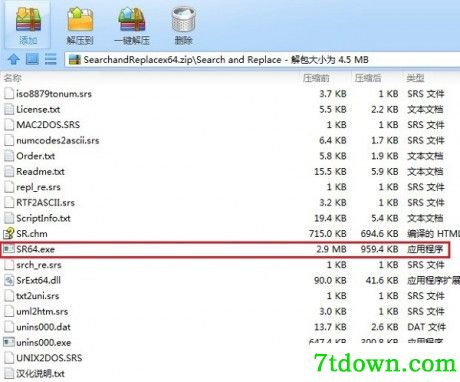
Task: Click the ScriptInfo.txt document icon
Action: pyautogui.click(x=9, y=218)
